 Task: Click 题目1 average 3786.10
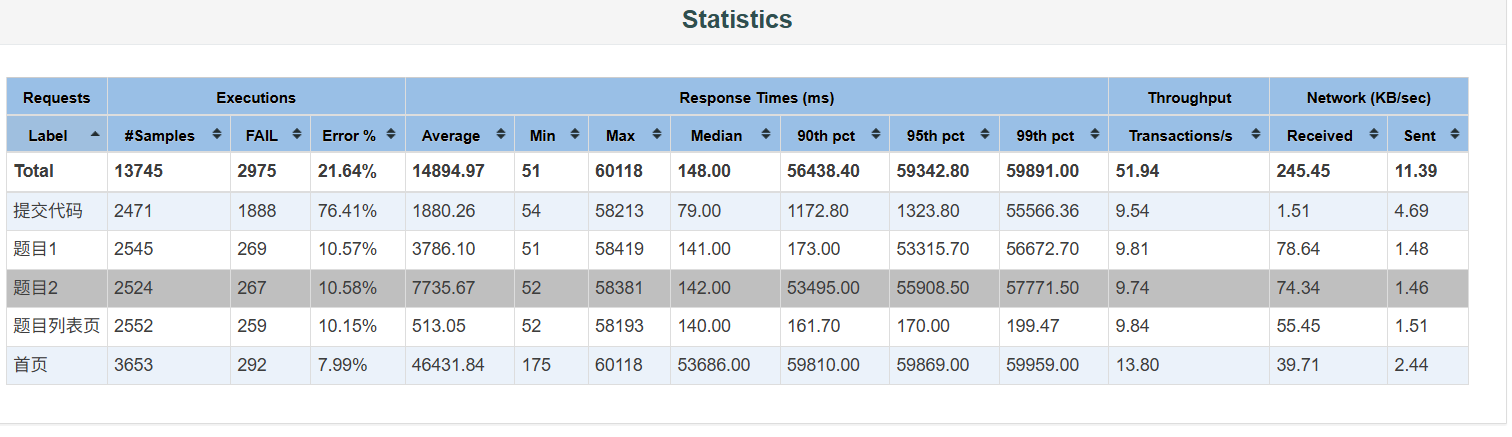point(443,249)
